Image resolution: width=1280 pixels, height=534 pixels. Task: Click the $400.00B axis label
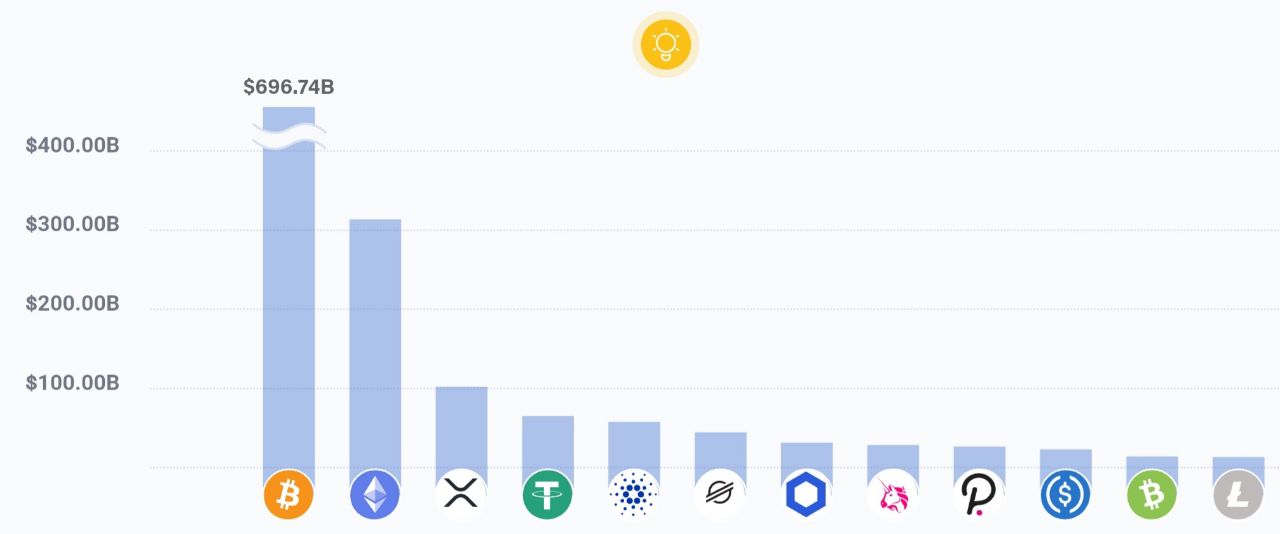(72, 146)
